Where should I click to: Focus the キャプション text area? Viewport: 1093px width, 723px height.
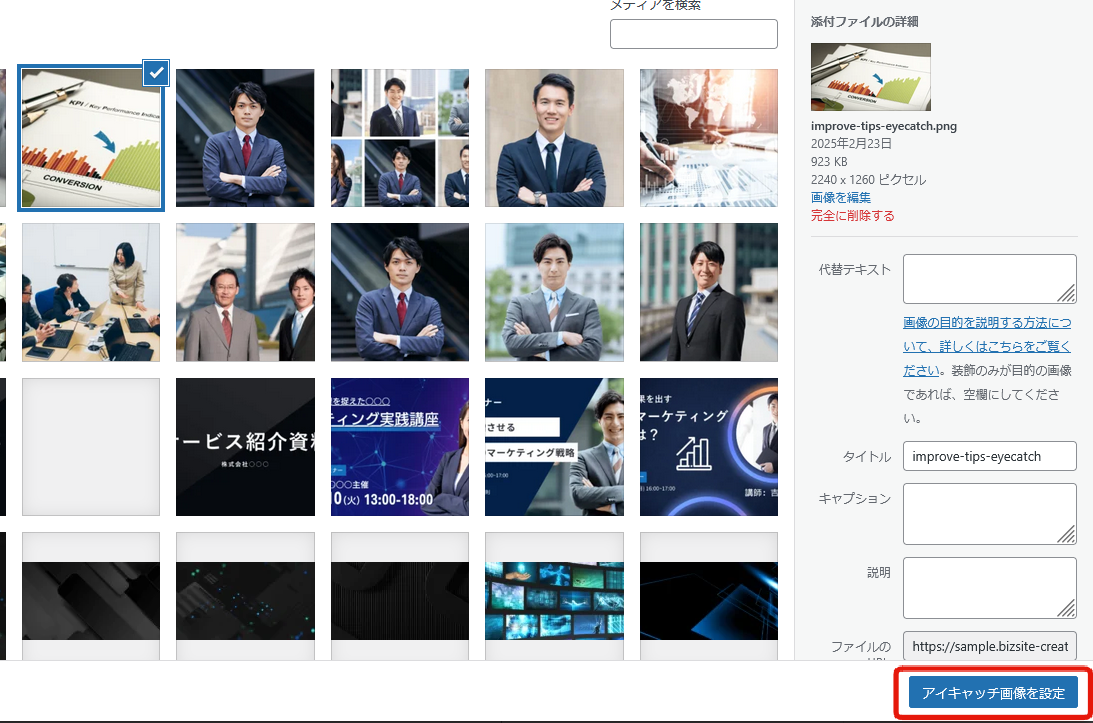pos(990,514)
